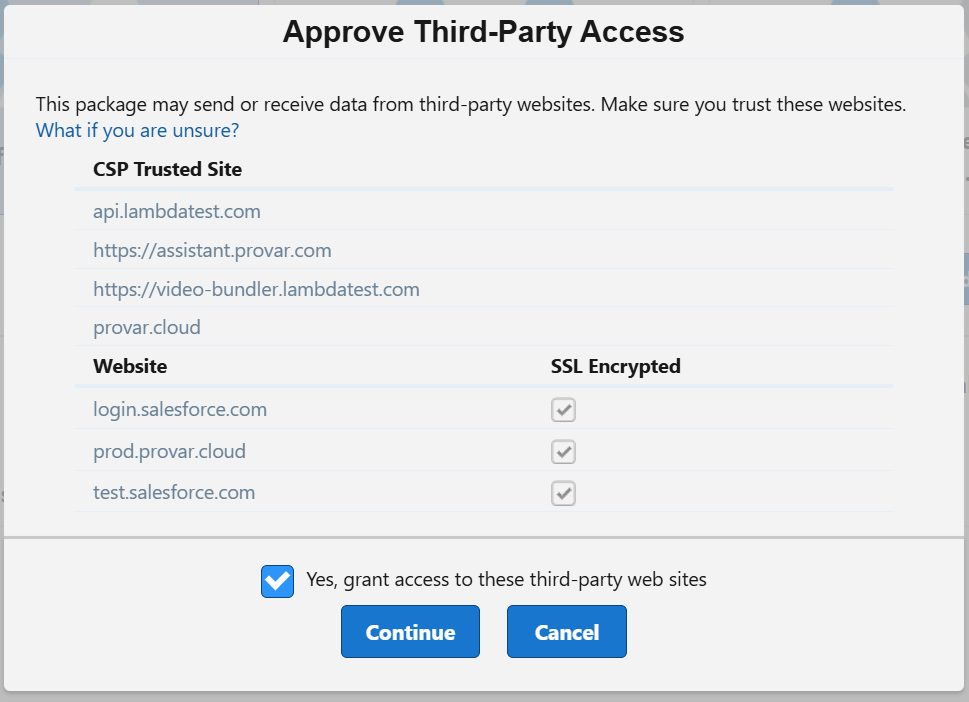Click the Continue button

pyautogui.click(x=410, y=632)
